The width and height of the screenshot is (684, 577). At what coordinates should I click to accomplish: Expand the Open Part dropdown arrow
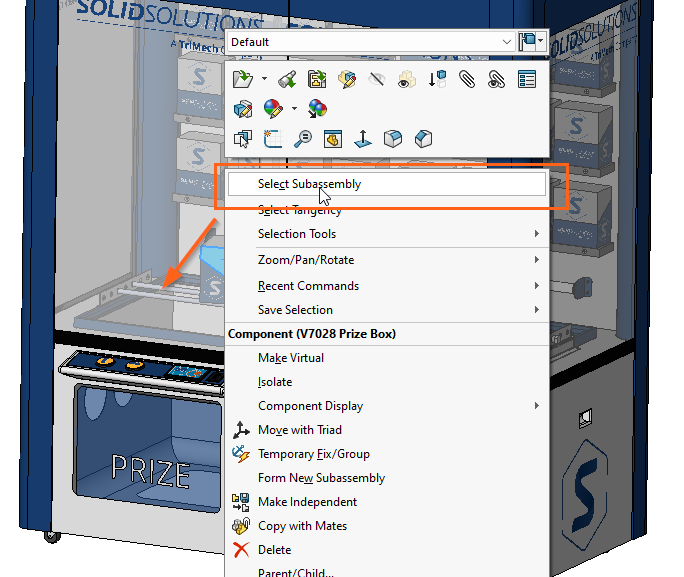pos(264,79)
